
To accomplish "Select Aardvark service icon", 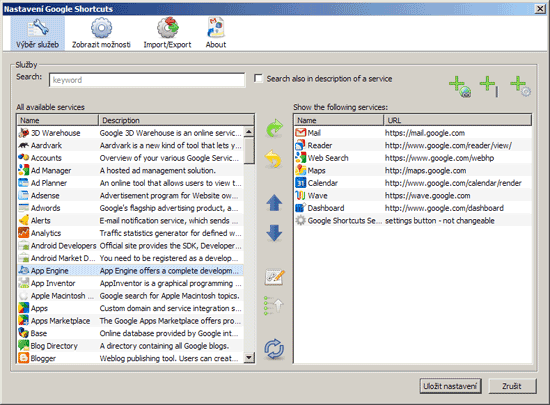I will pos(24,145).
